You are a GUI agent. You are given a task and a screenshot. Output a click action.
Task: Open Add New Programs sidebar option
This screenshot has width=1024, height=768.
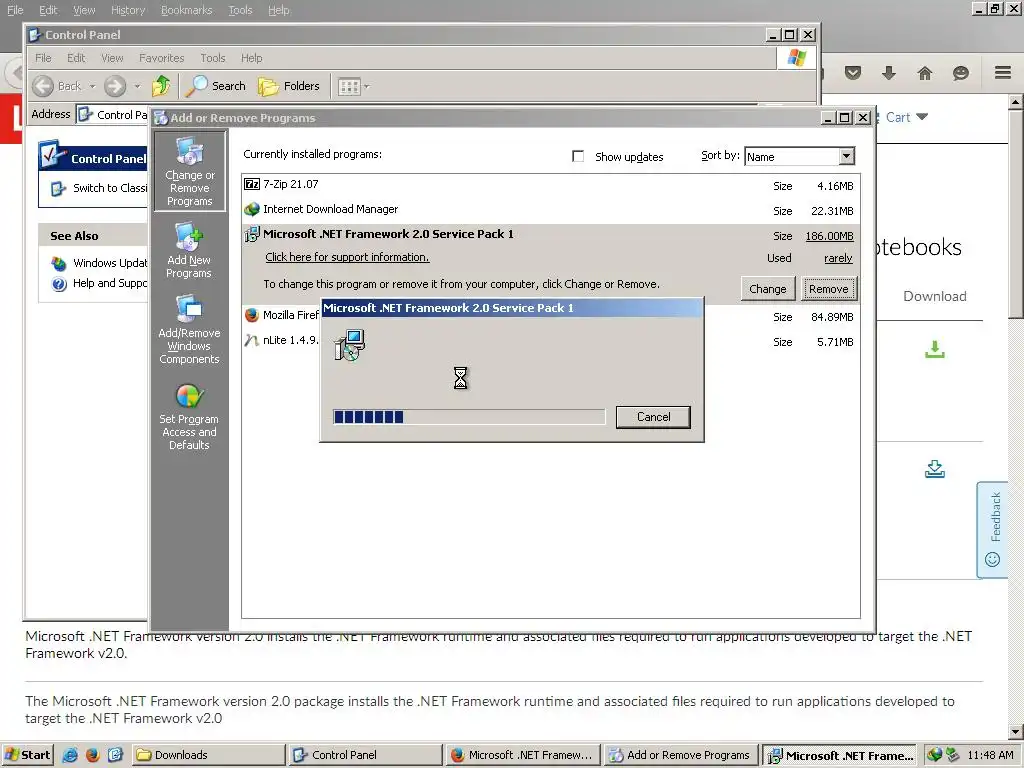[x=189, y=251]
